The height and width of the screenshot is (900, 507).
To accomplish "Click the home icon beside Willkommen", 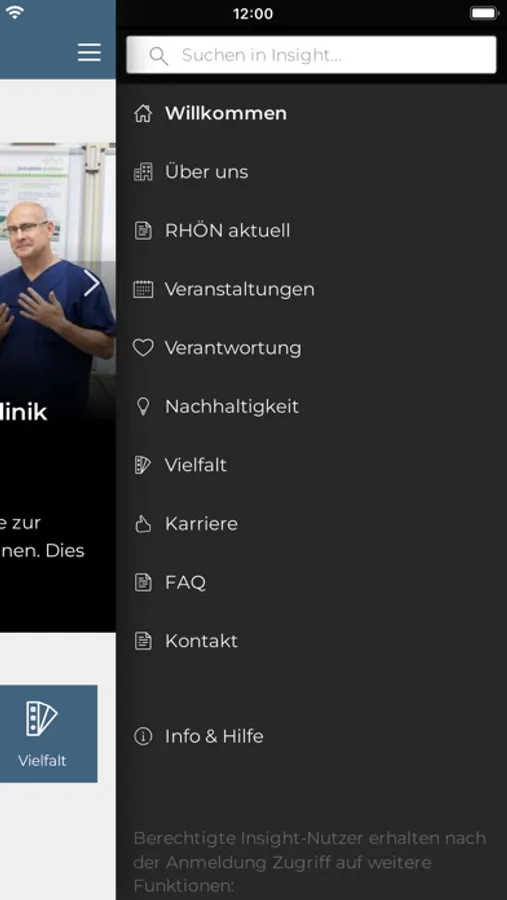I will pos(143,114).
